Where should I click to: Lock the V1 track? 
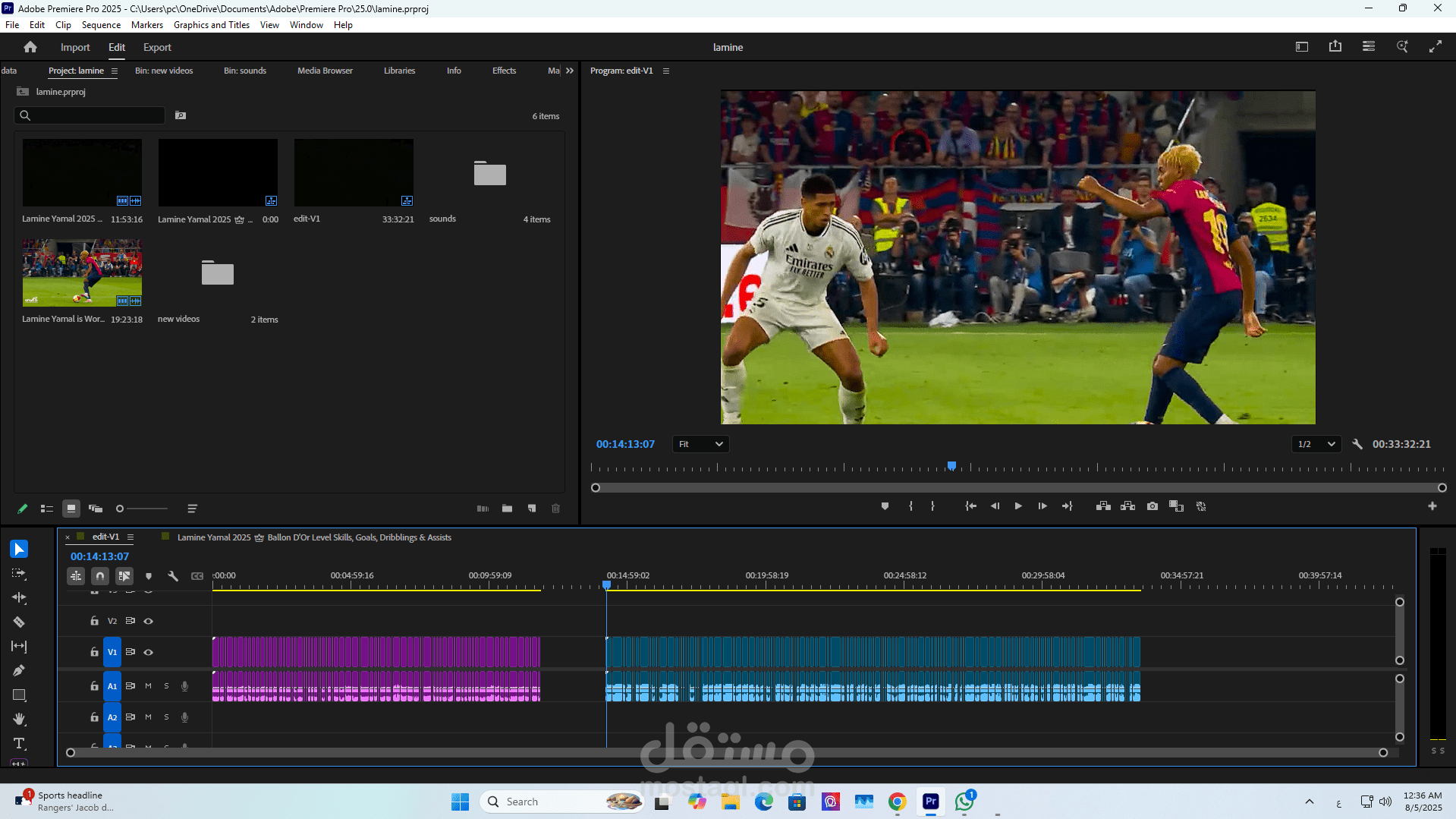[94, 652]
